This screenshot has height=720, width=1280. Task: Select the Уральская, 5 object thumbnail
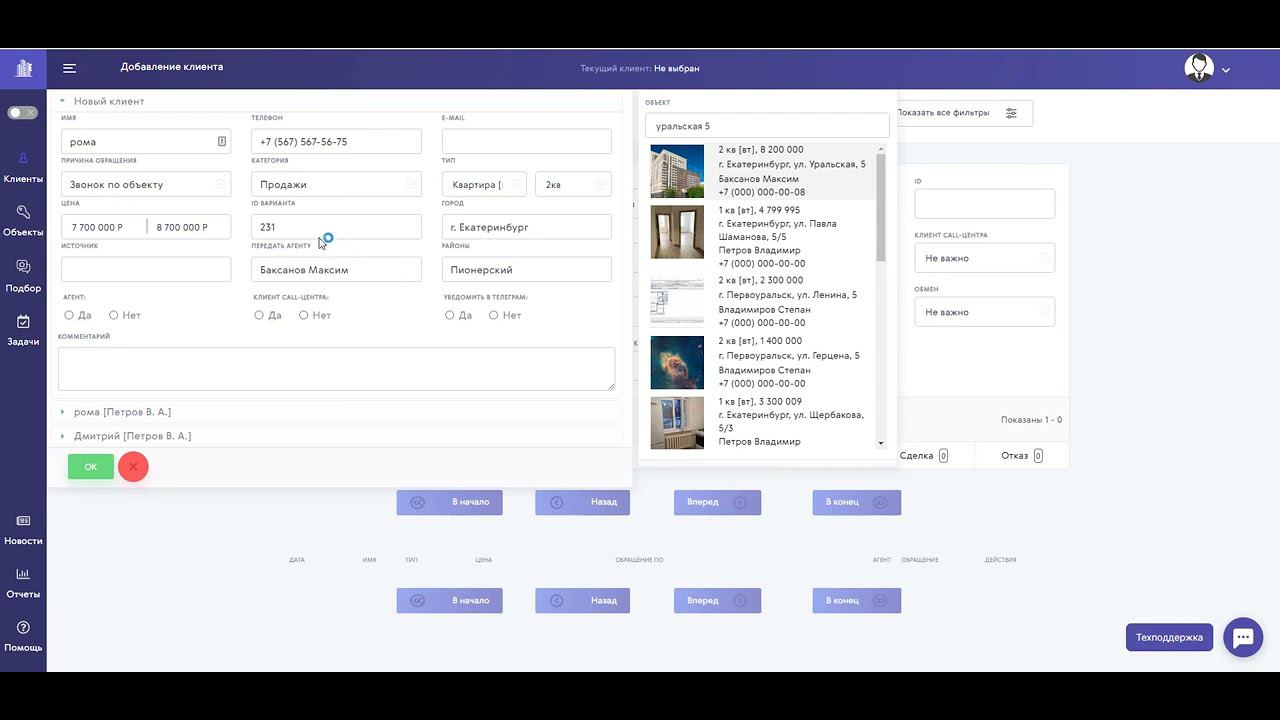coord(677,171)
